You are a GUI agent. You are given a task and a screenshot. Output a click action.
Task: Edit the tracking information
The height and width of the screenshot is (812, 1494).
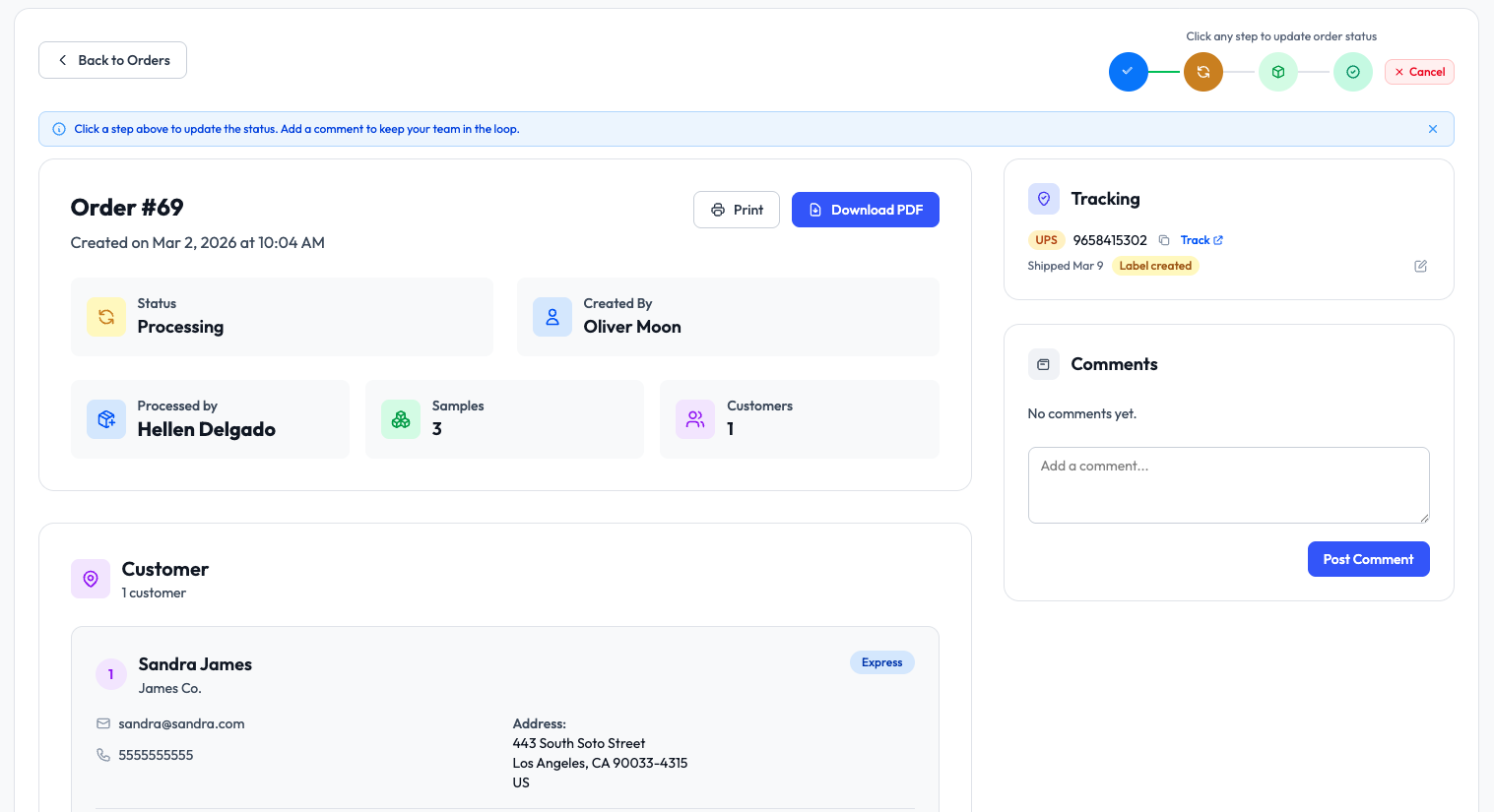pos(1420,266)
